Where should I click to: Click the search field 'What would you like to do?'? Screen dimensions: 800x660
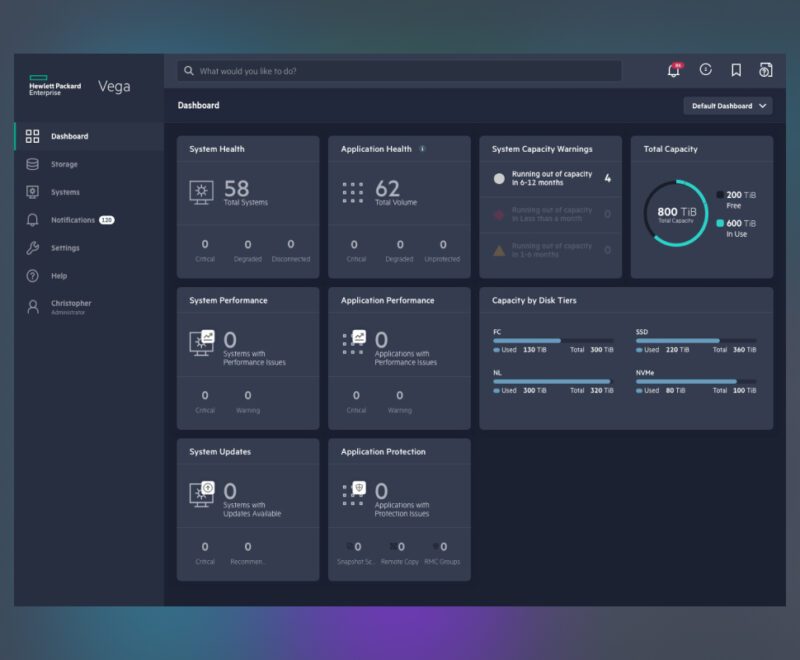coord(399,71)
